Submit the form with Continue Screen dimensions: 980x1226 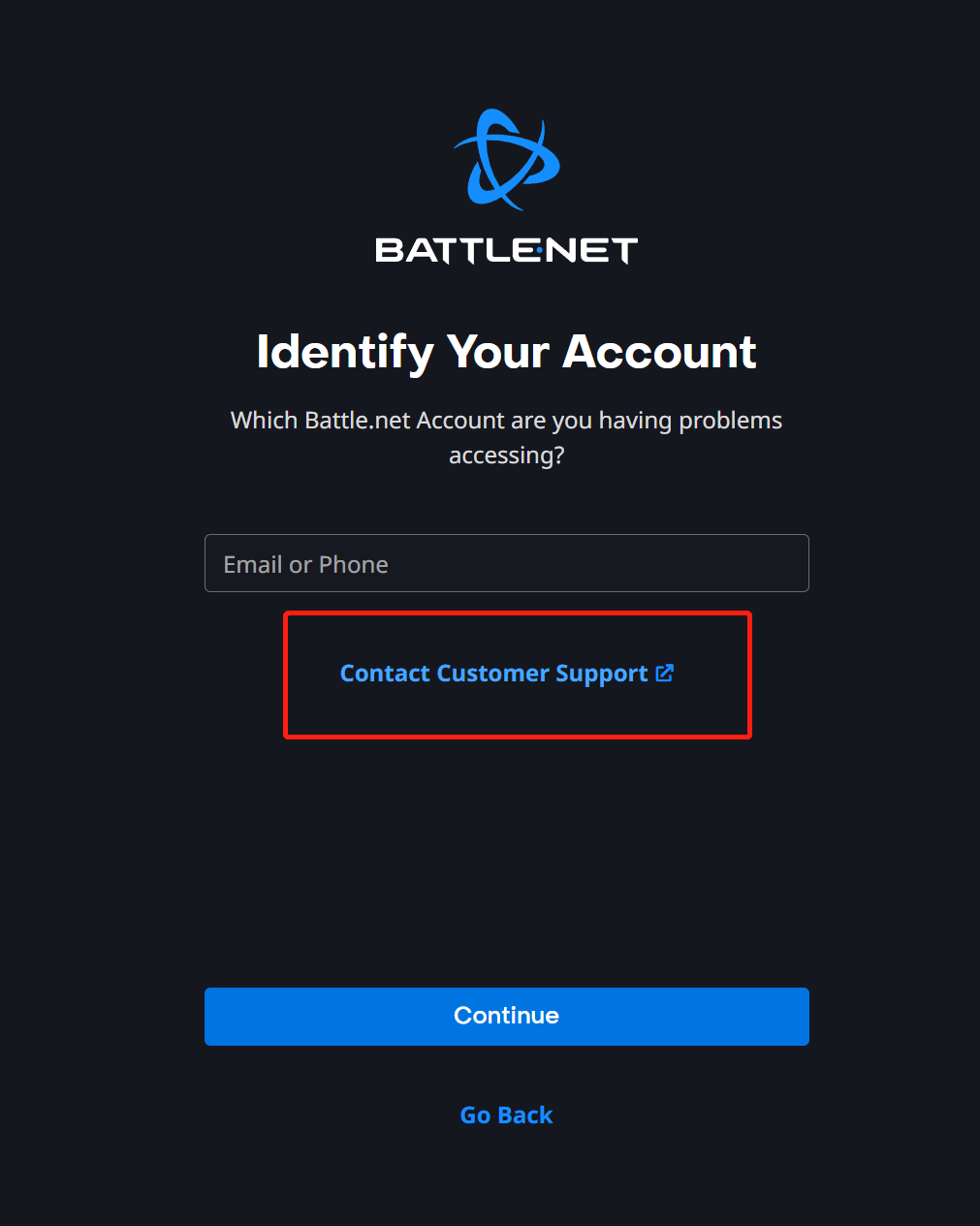tap(506, 1017)
